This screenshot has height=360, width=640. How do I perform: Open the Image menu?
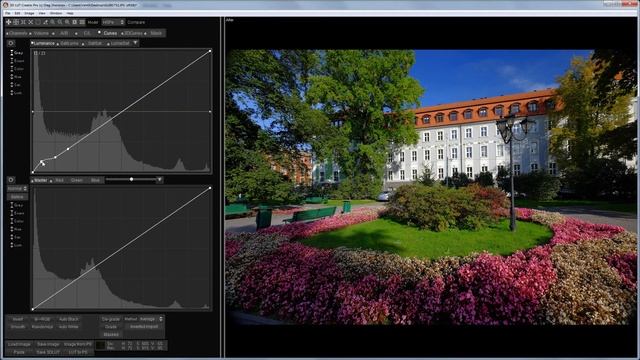29,13
